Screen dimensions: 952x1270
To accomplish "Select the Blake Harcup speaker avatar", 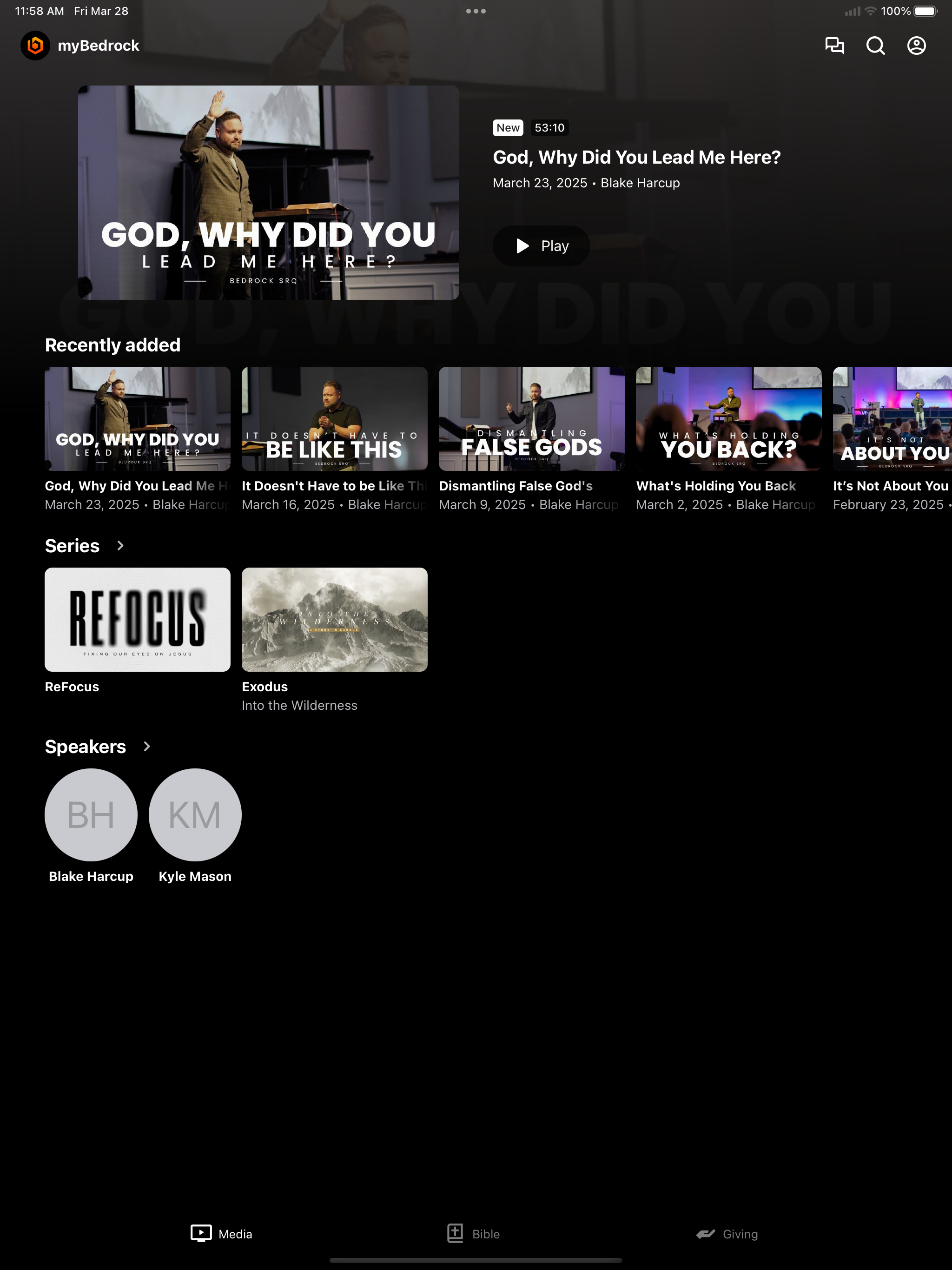I will pos(91,815).
